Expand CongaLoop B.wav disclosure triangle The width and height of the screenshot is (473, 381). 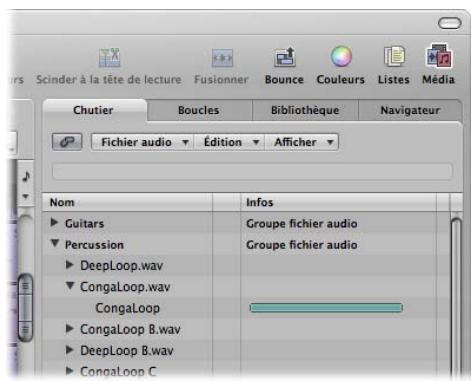(x=69, y=329)
